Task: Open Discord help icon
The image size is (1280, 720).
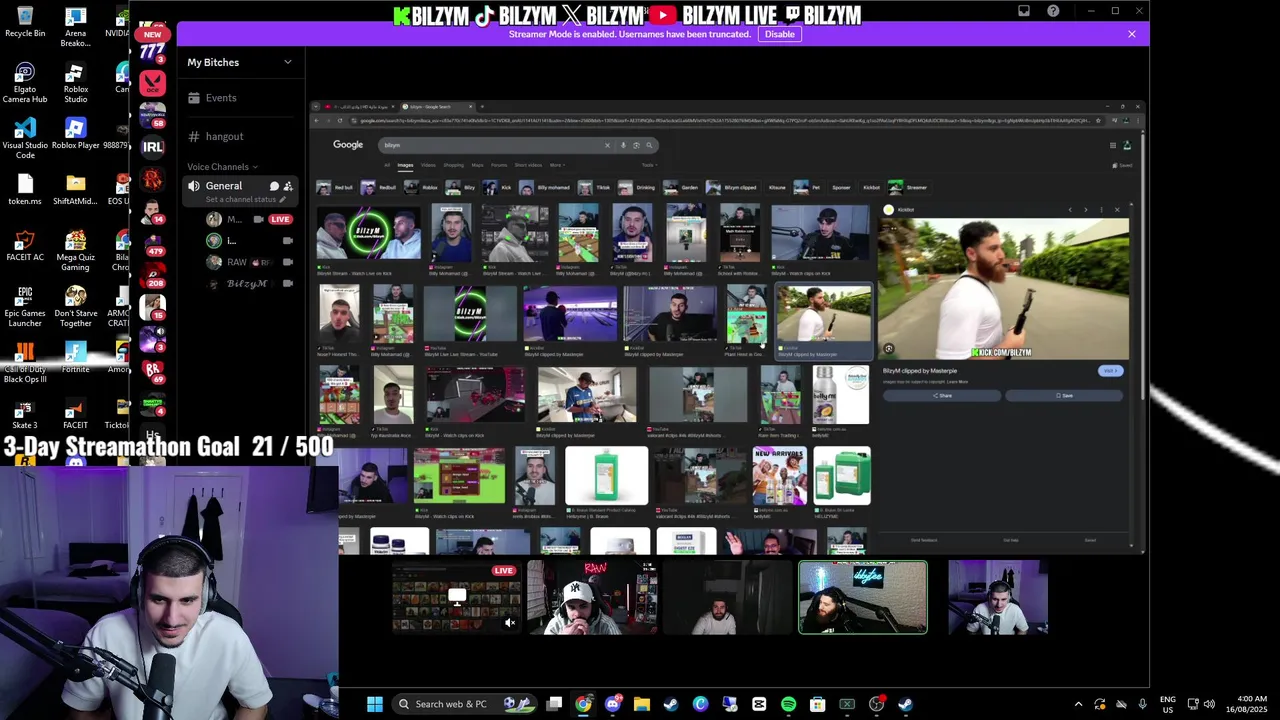Action: [1053, 11]
